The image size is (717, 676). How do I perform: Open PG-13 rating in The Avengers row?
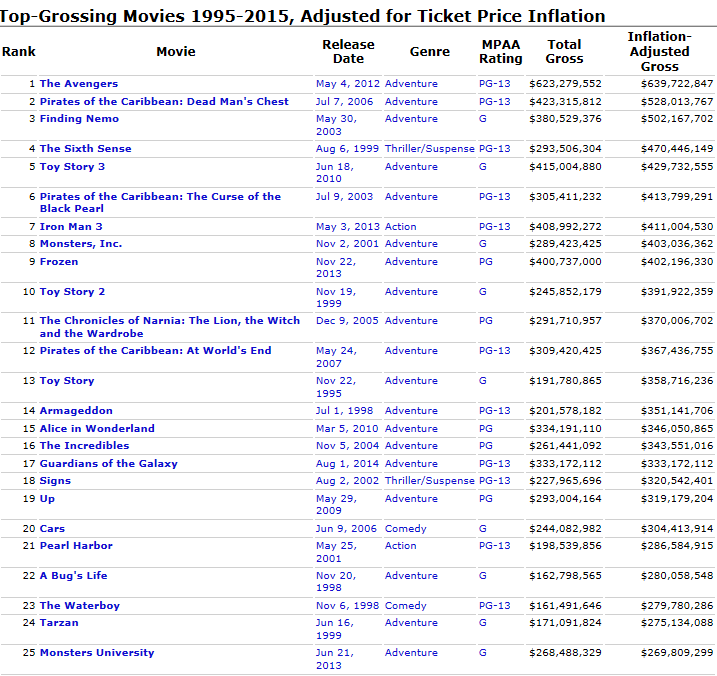click(495, 84)
